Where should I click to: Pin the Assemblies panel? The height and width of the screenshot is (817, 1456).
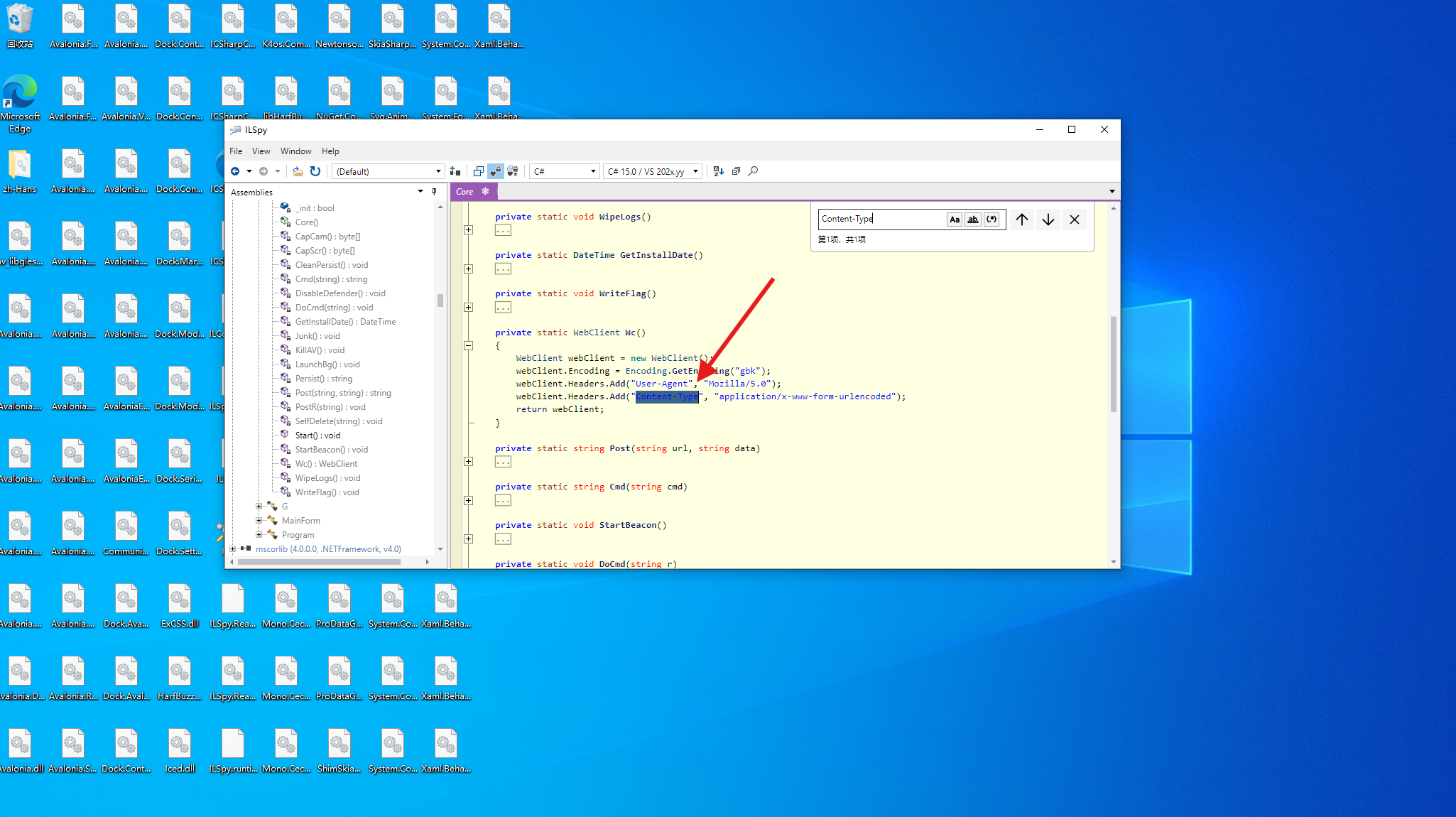pyautogui.click(x=434, y=192)
